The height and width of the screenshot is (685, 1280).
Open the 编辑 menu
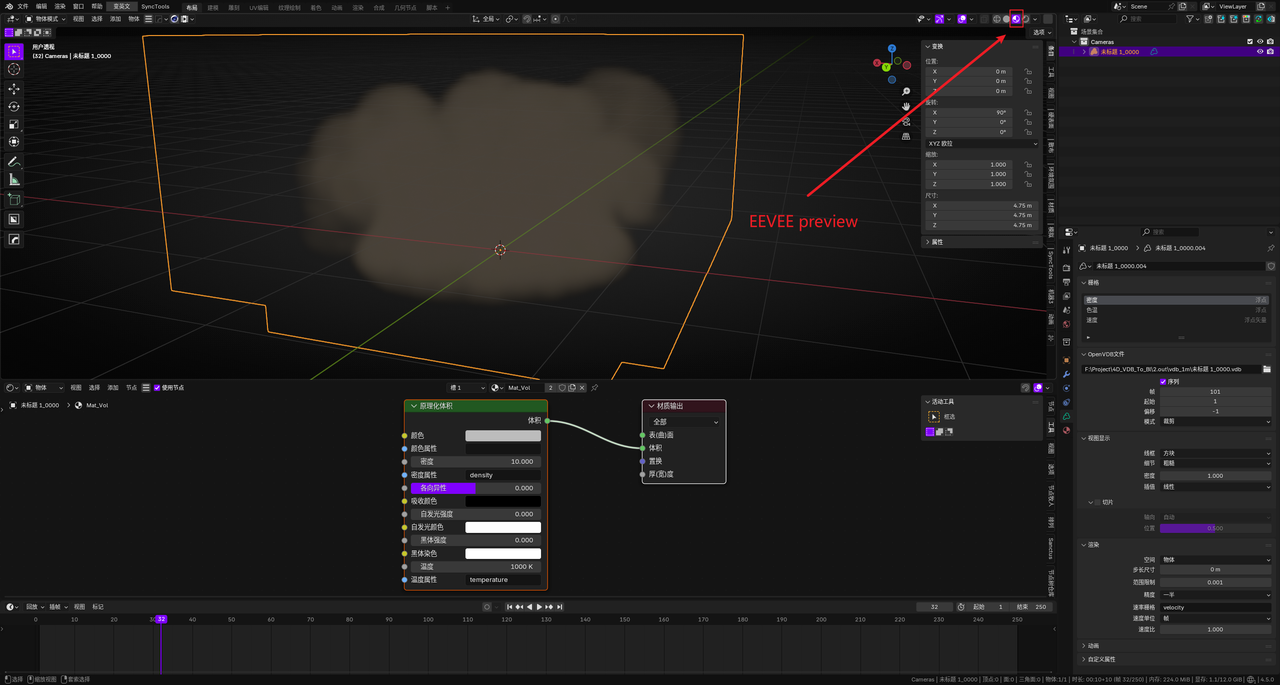pyautogui.click(x=42, y=6)
